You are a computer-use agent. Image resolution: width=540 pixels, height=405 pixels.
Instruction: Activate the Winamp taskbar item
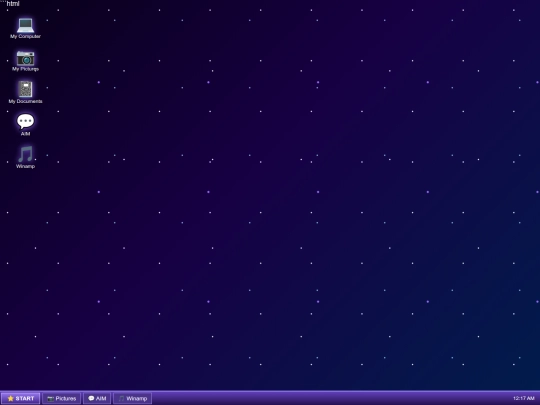(133, 398)
